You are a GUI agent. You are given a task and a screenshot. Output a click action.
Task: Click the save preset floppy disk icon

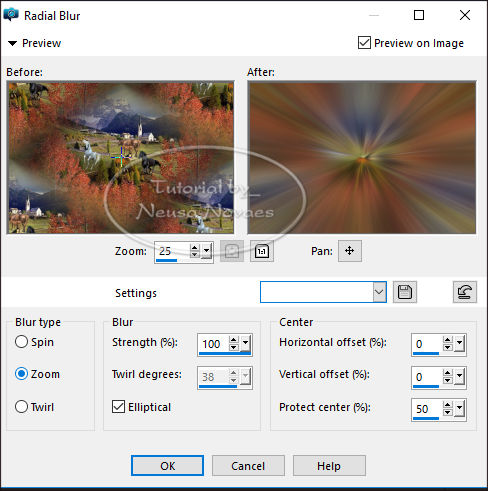click(405, 292)
